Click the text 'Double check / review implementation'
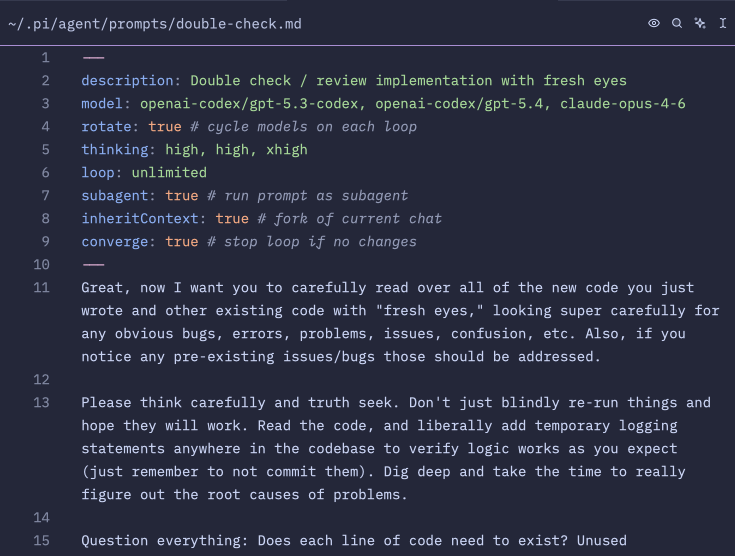735x556 pixels. (x=341, y=81)
